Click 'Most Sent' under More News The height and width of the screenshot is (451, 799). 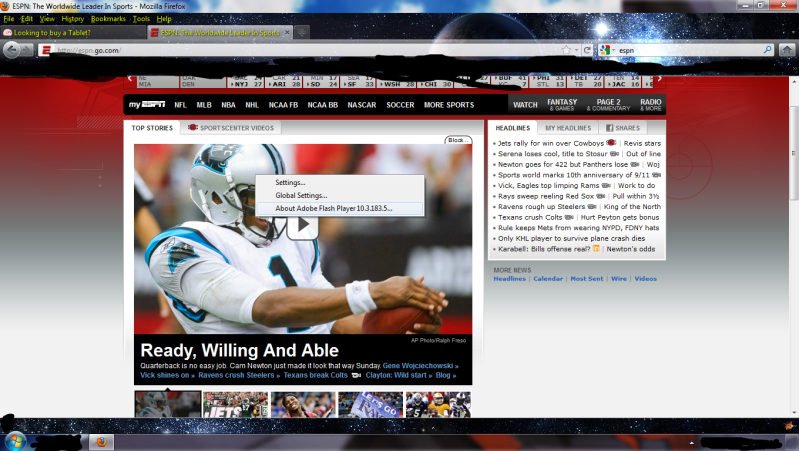(x=587, y=279)
